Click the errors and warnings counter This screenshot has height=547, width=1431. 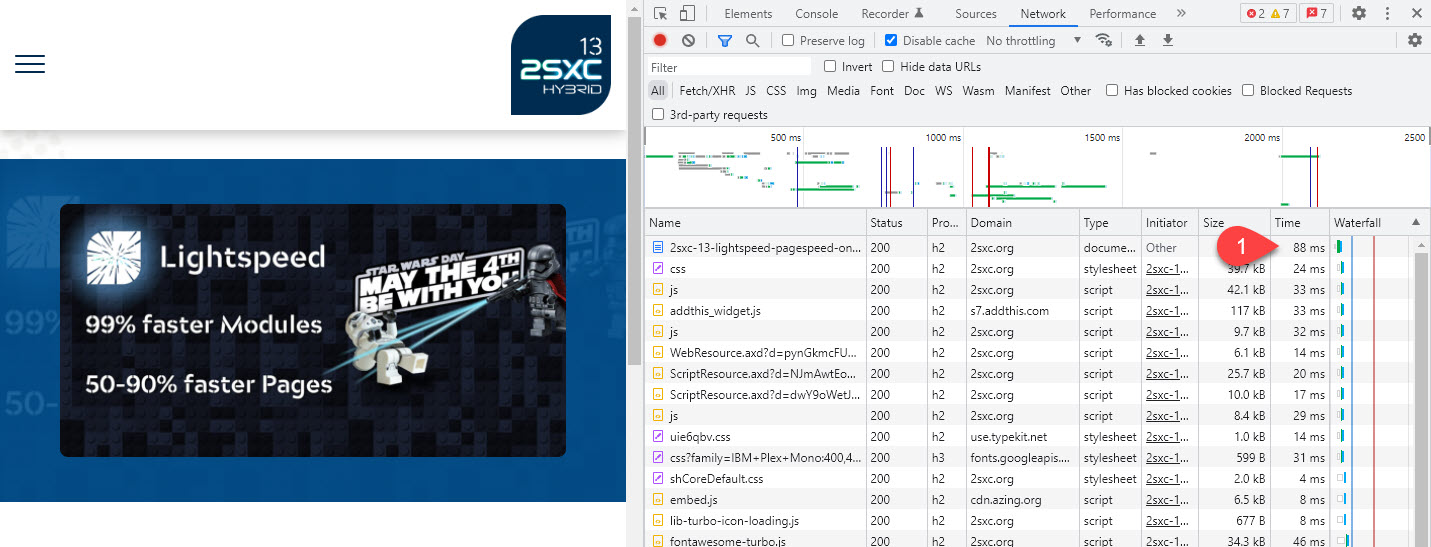point(1267,14)
